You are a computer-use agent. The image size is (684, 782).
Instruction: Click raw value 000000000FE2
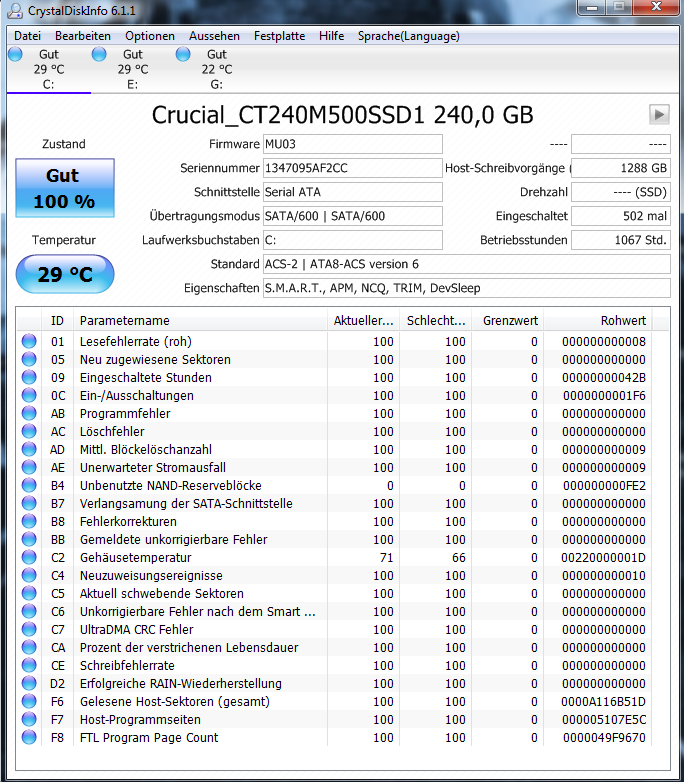tap(604, 485)
